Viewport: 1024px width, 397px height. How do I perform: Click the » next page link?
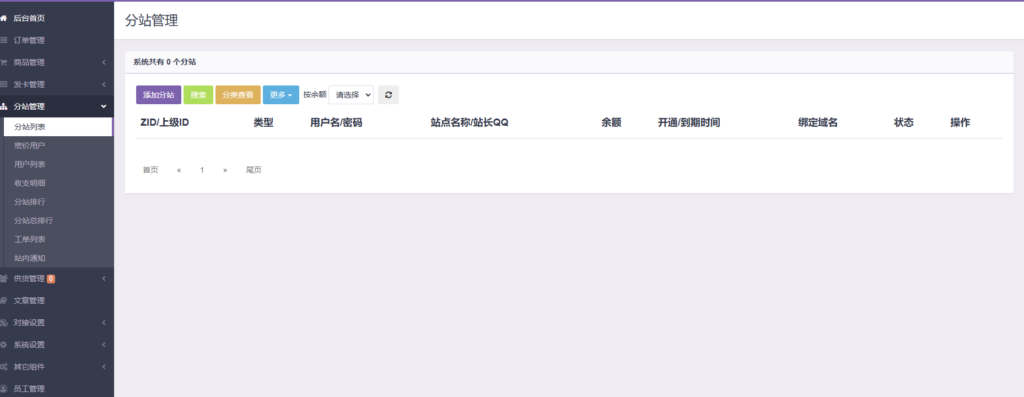click(225, 170)
